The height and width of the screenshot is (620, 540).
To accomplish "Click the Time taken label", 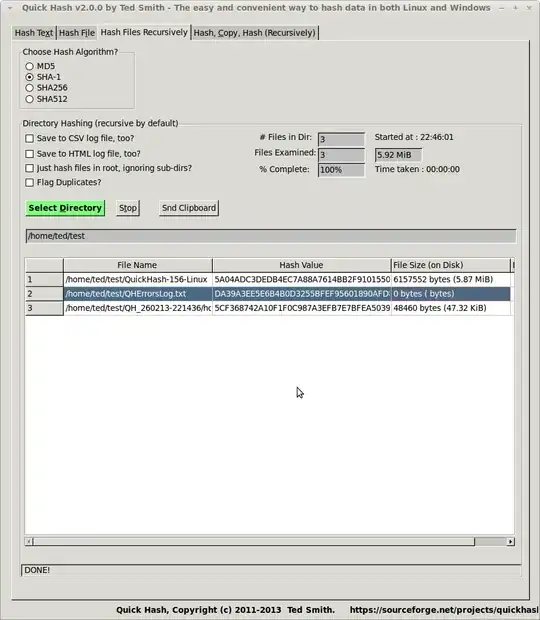I will coord(417,169).
